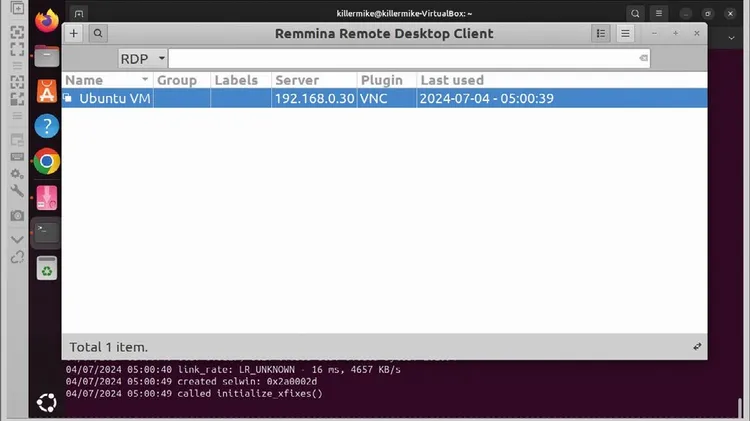
Task: Clear the quick connect field
Action: coord(643,58)
